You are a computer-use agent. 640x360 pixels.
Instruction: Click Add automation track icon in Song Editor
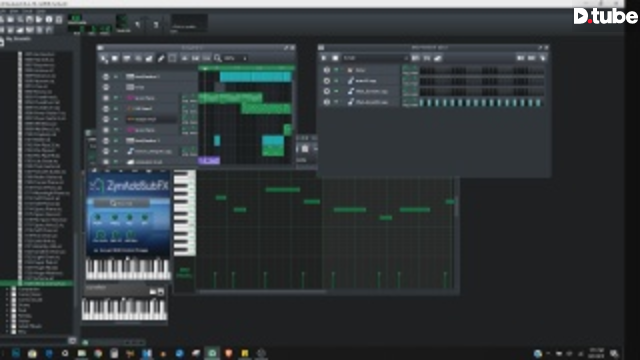point(149,58)
